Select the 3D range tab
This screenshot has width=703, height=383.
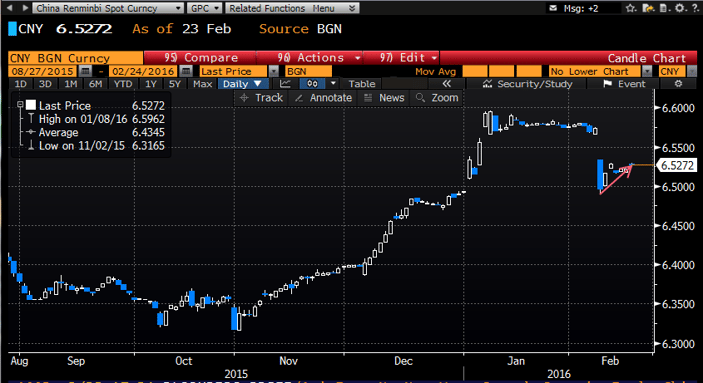(45, 84)
